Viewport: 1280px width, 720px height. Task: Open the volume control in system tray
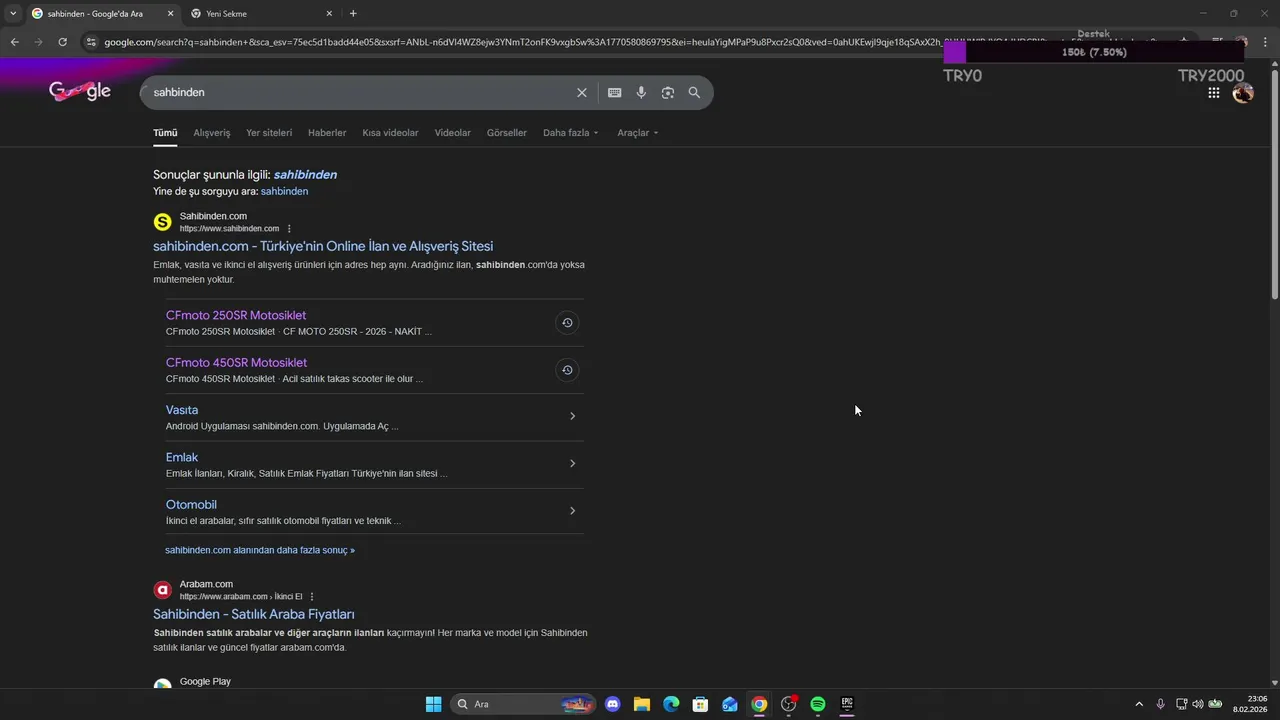click(1198, 704)
